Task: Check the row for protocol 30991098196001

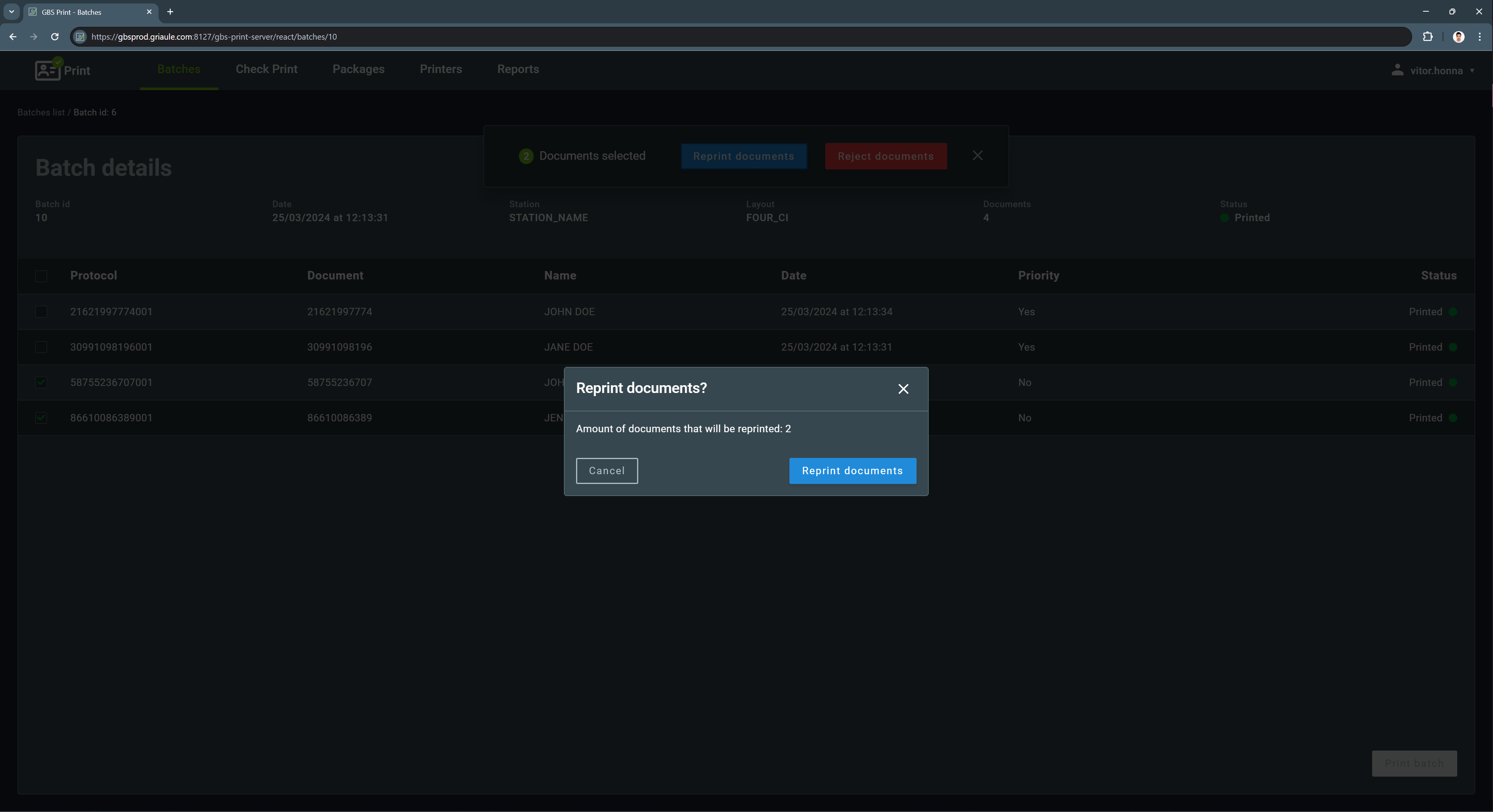Action: pyautogui.click(x=41, y=347)
